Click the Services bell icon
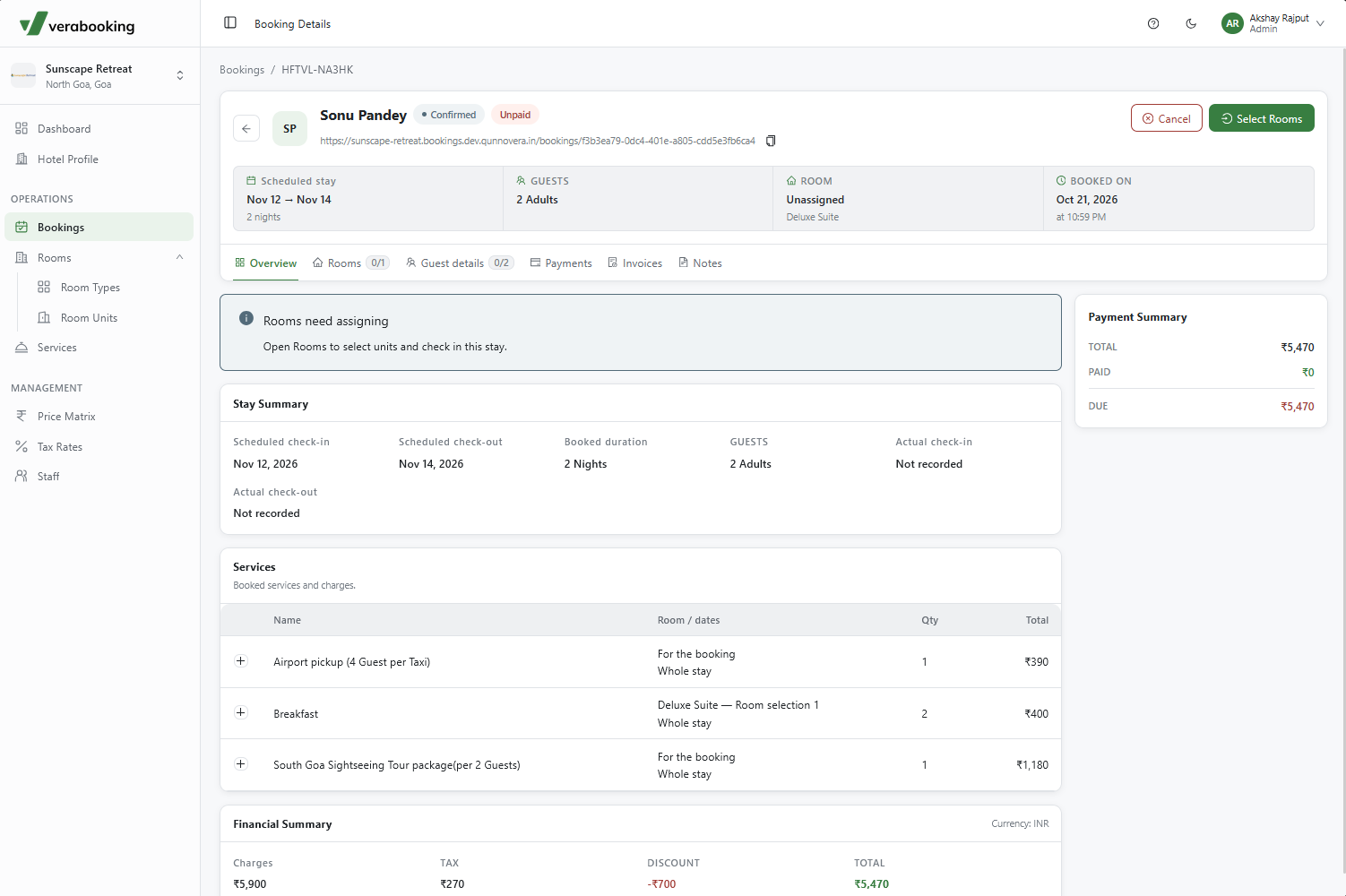Screen dimensions: 1346x896 pyautogui.click(x=22, y=348)
